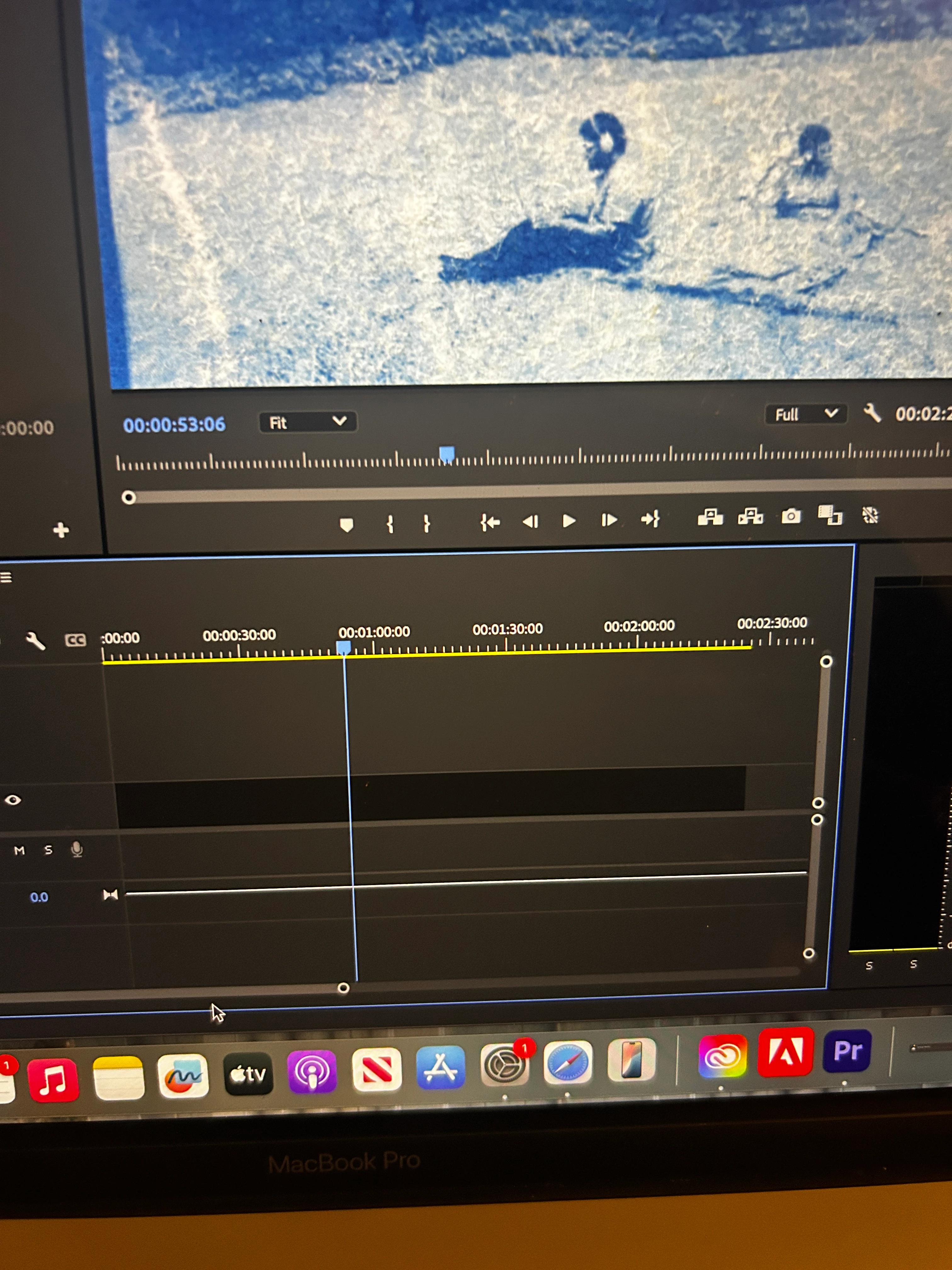Toggle video track eye visibility
Viewport: 952px width, 1270px height.
[x=13, y=800]
